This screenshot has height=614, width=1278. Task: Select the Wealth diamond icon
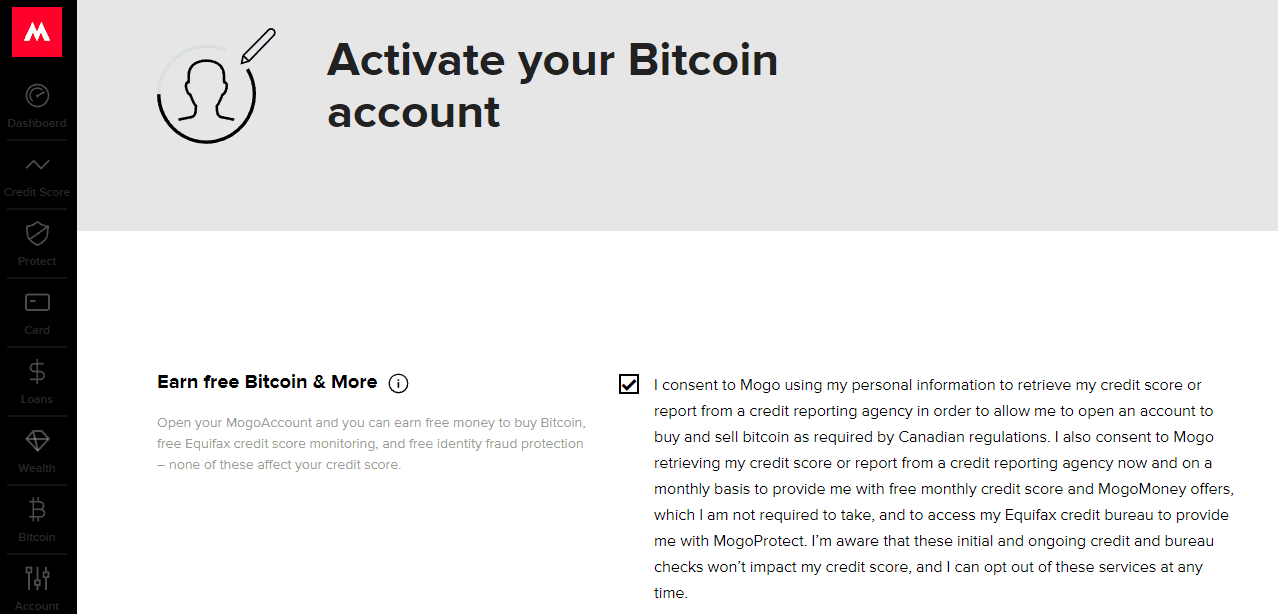(x=37, y=441)
